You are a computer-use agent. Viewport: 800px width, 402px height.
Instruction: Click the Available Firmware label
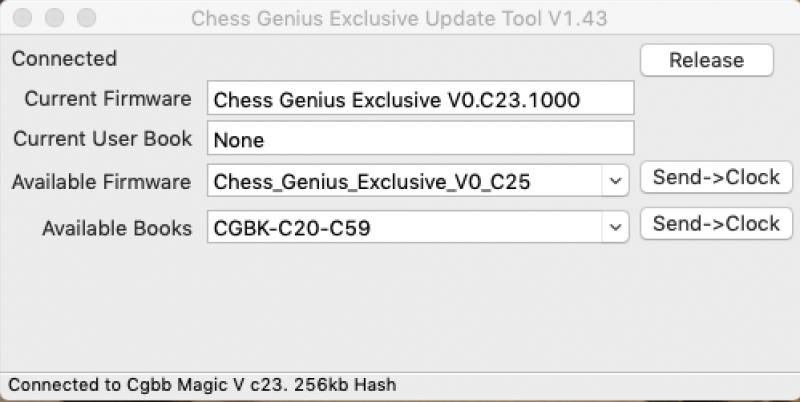[101, 181]
